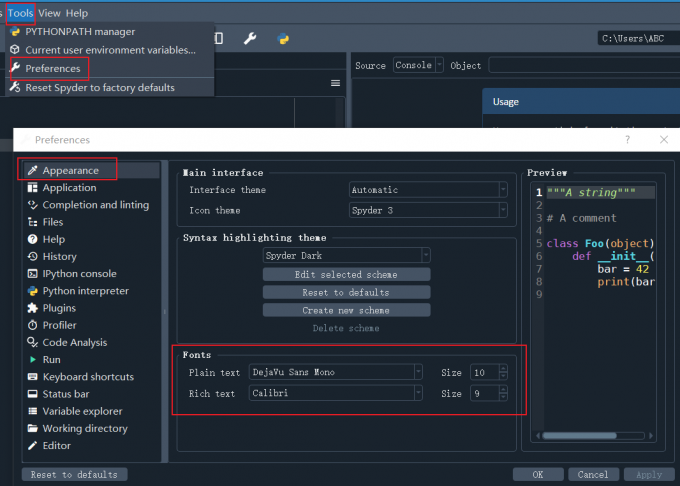Click the Object input field in Help pane

(x=584, y=65)
